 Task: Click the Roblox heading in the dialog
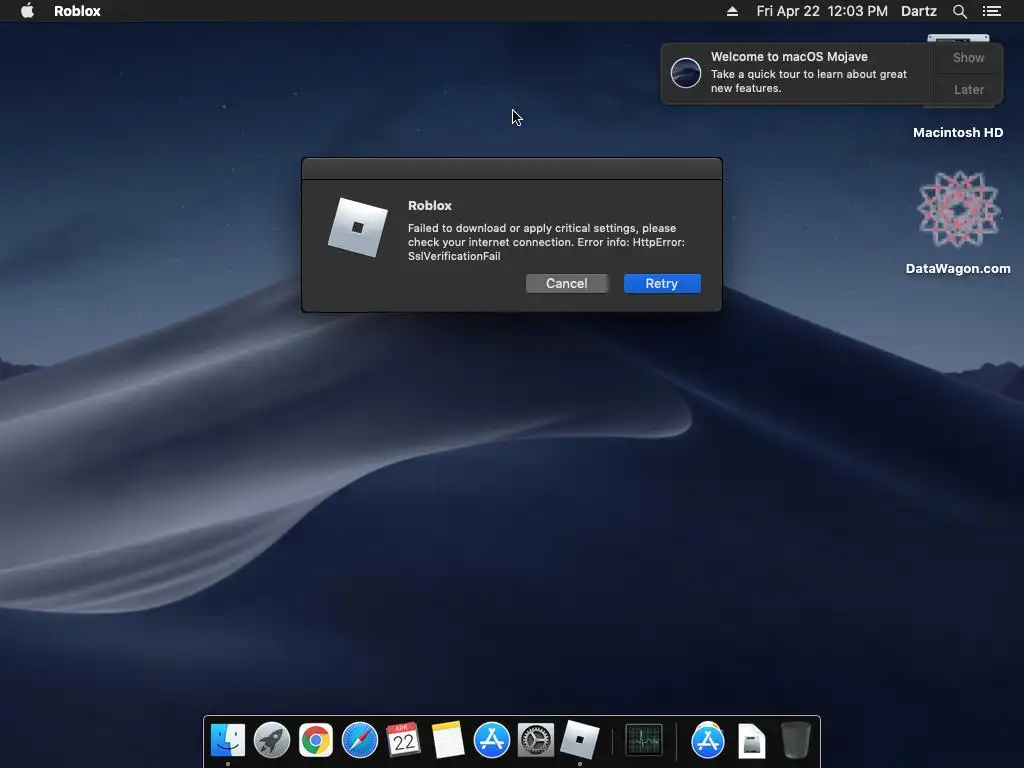430,205
